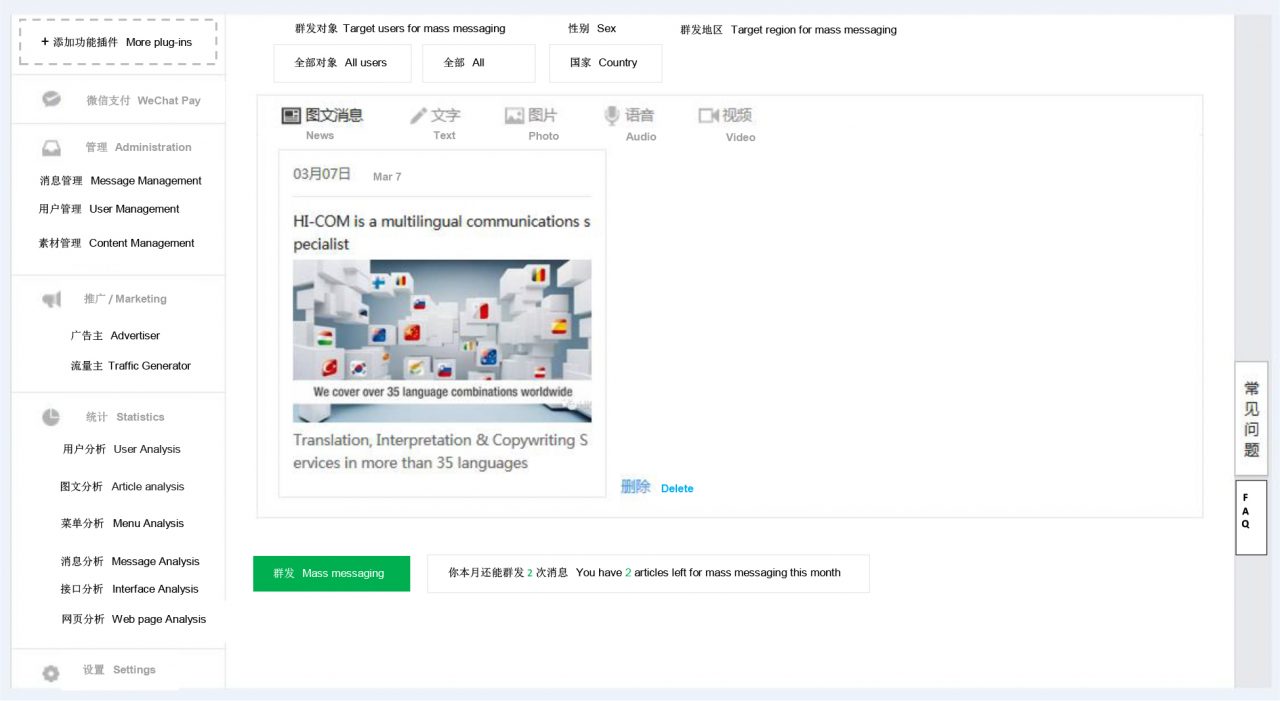
Task: Click the HI-COM article flags thumbnail
Action: tap(442, 340)
